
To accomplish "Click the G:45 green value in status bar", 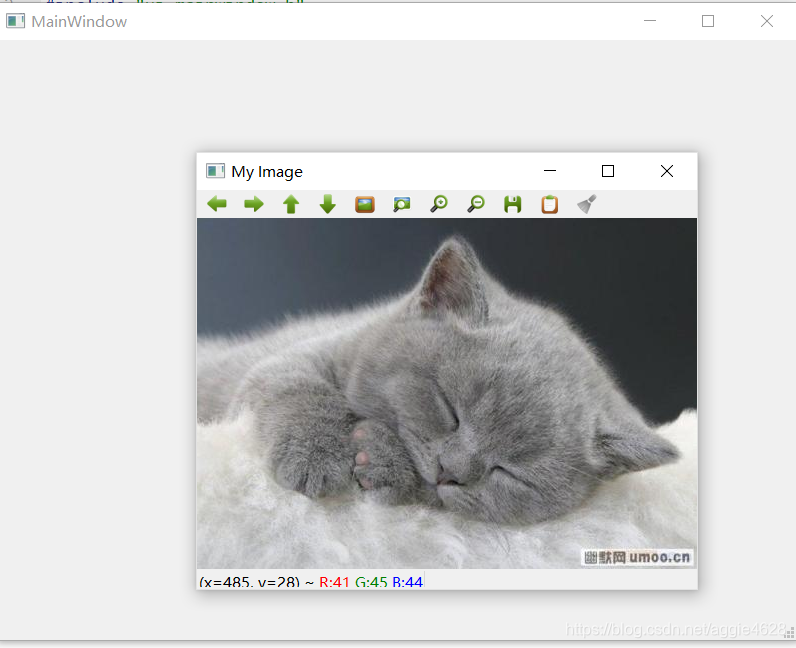I will pyautogui.click(x=371, y=581).
